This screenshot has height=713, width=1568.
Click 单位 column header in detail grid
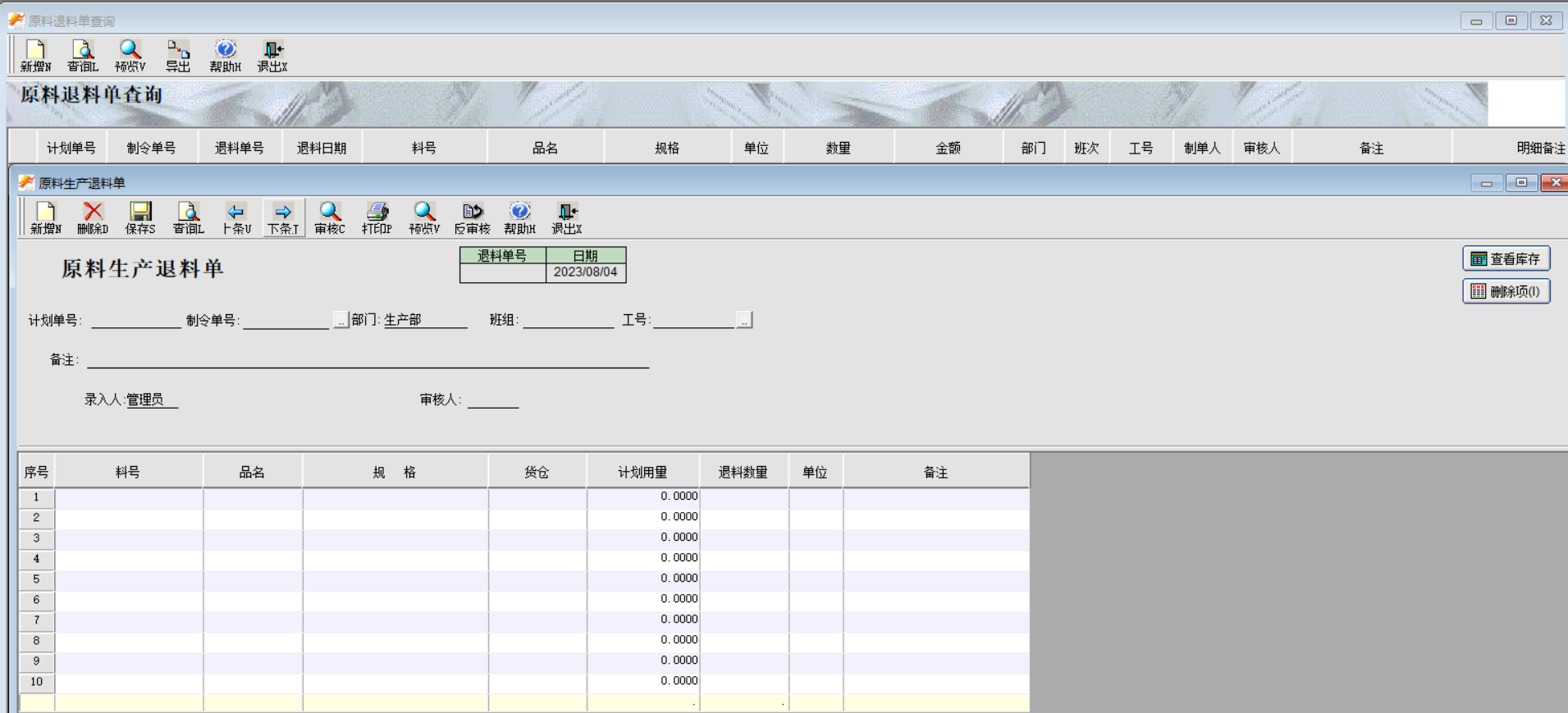(x=815, y=472)
